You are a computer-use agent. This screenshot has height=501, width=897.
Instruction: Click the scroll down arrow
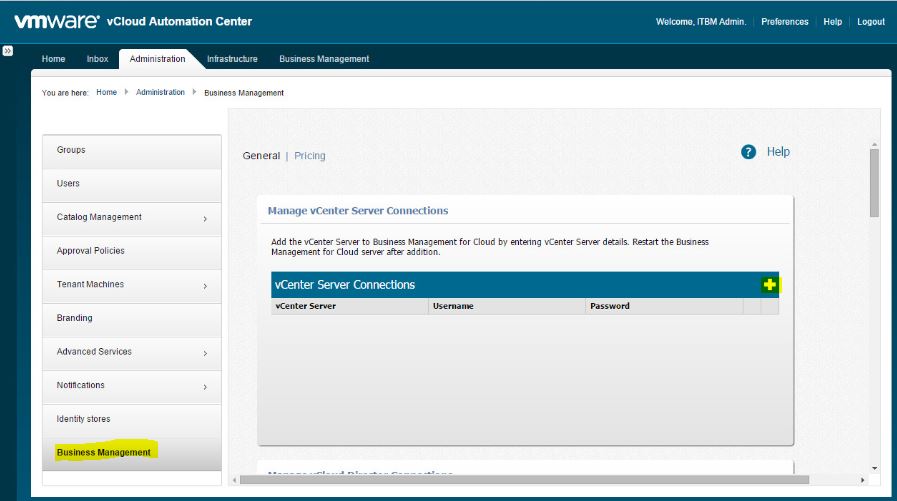pyautogui.click(x=874, y=468)
